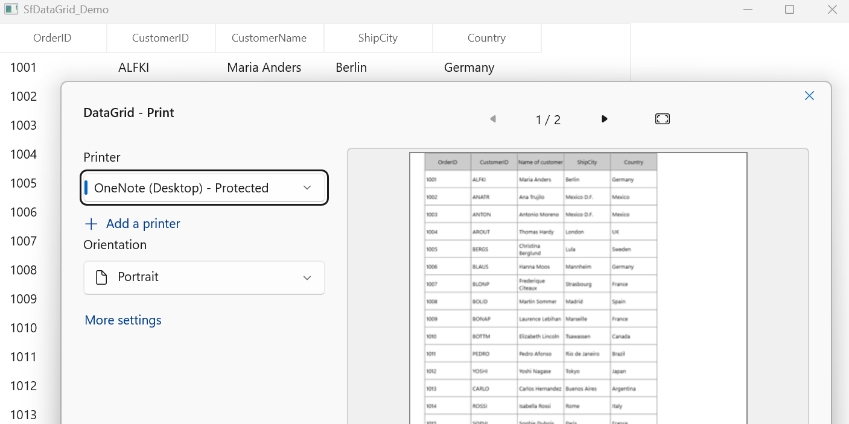Click the 1 / 2 page indicator
Image resolution: width=849 pixels, height=424 pixels.
click(x=548, y=120)
